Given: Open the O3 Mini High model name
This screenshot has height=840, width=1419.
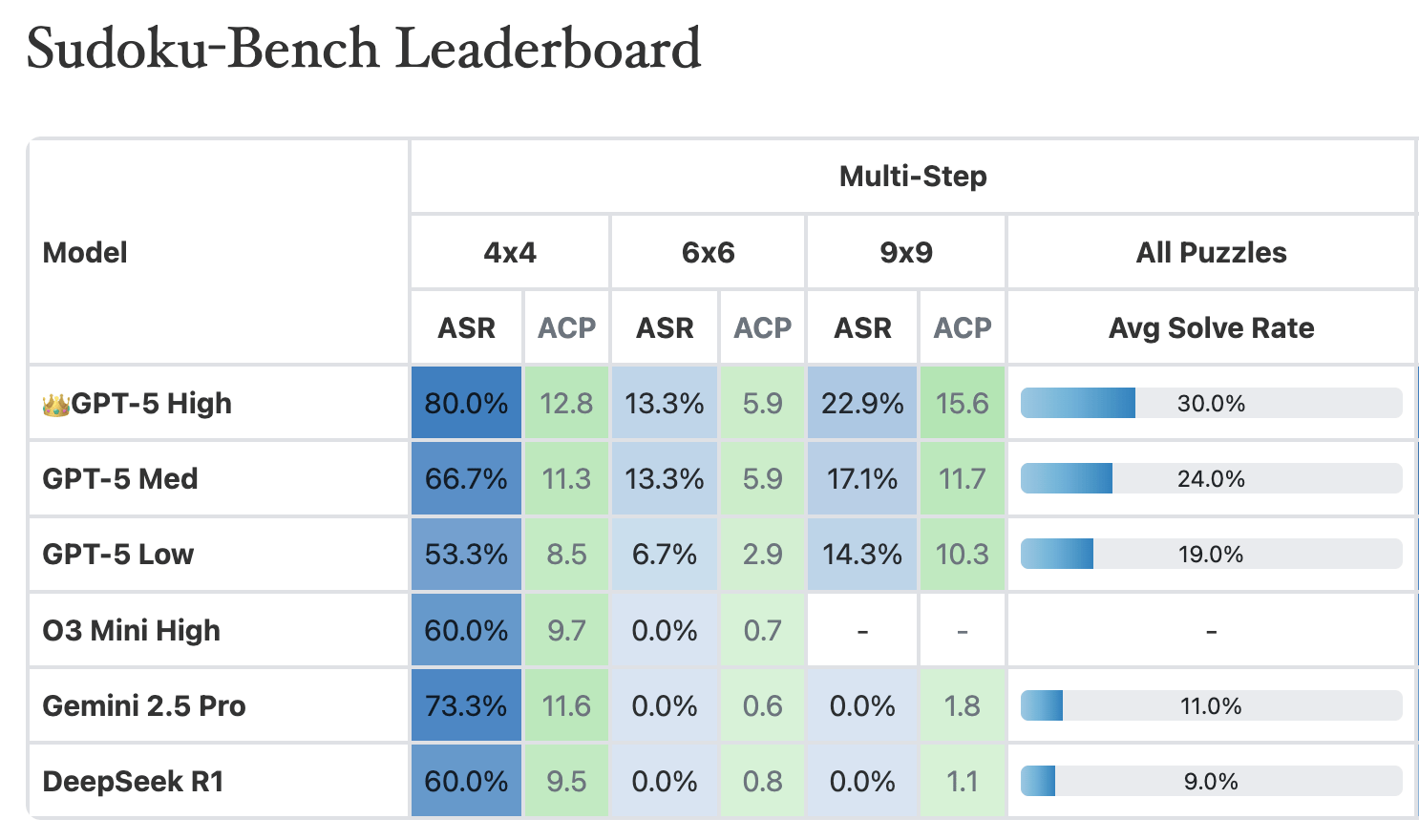Looking at the screenshot, I should [132, 630].
